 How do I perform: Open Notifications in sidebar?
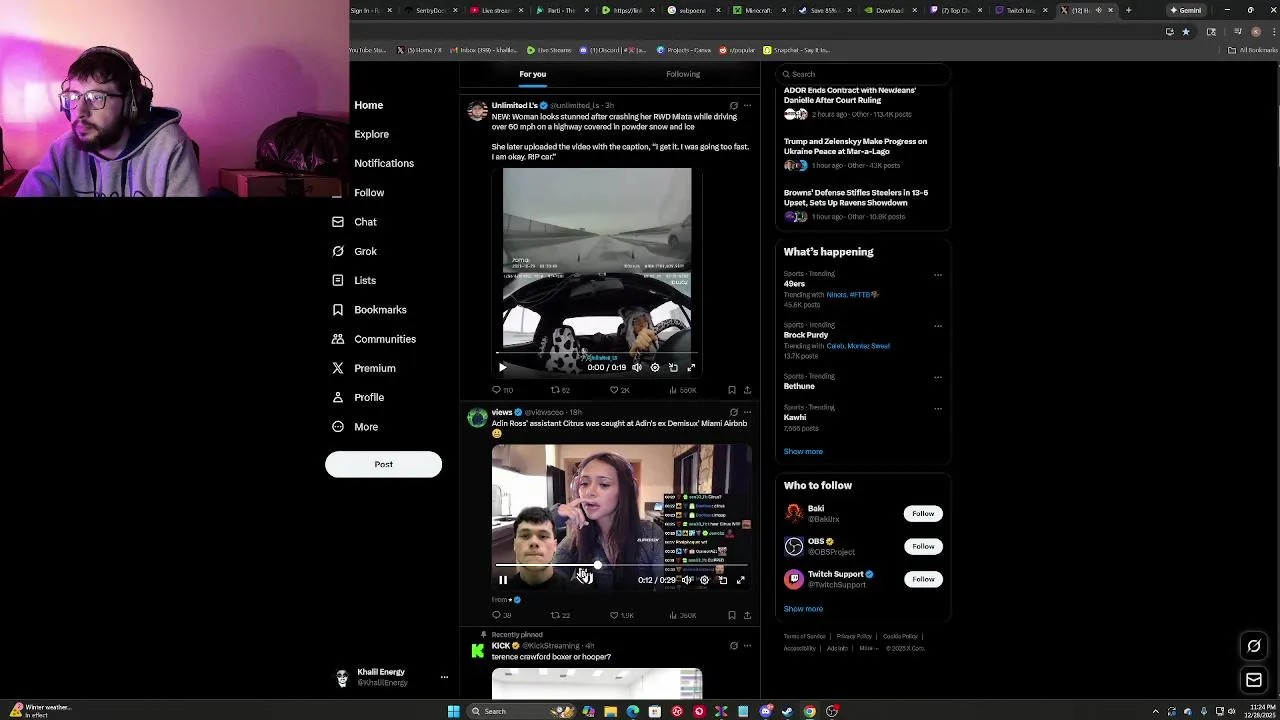coord(384,163)
